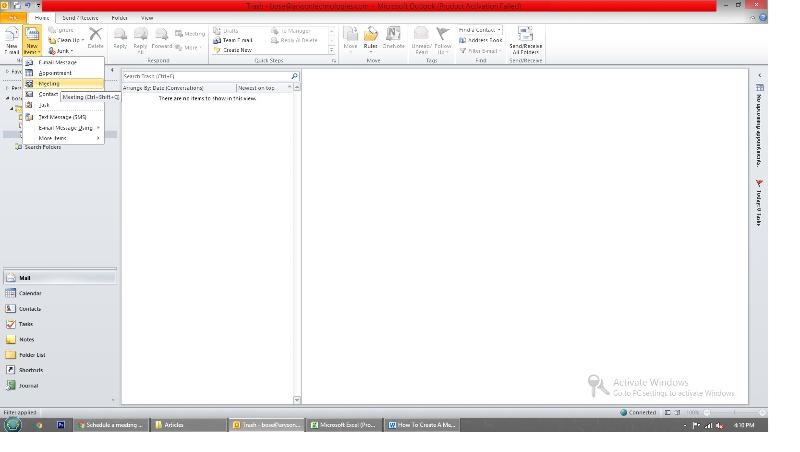
Task: Choose the Reply & Delete quick step
Action: [x=294, y=40]
